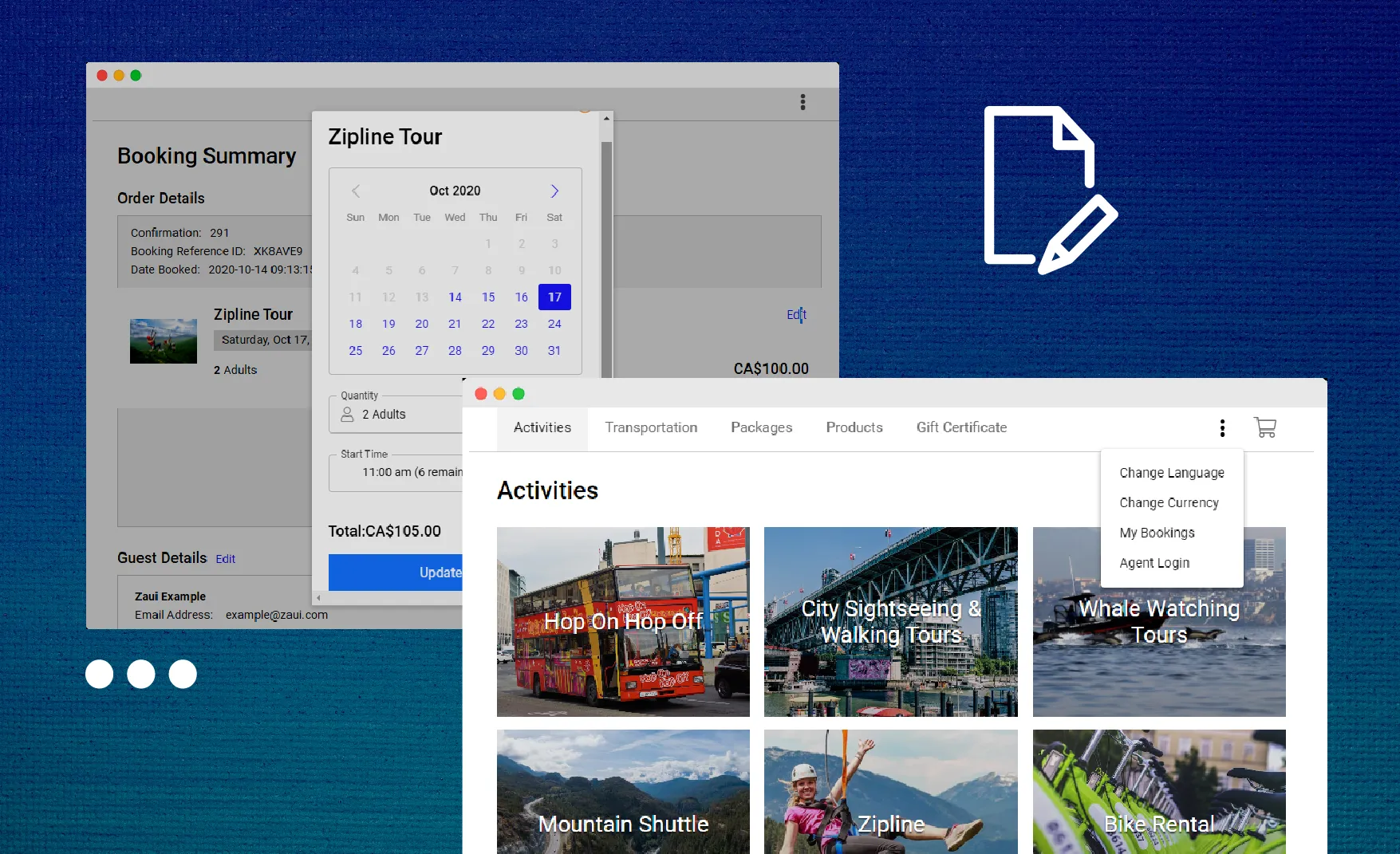Go to next month in Zipline calendar
The image size is (1400, 854).
(x=554, y=191)
